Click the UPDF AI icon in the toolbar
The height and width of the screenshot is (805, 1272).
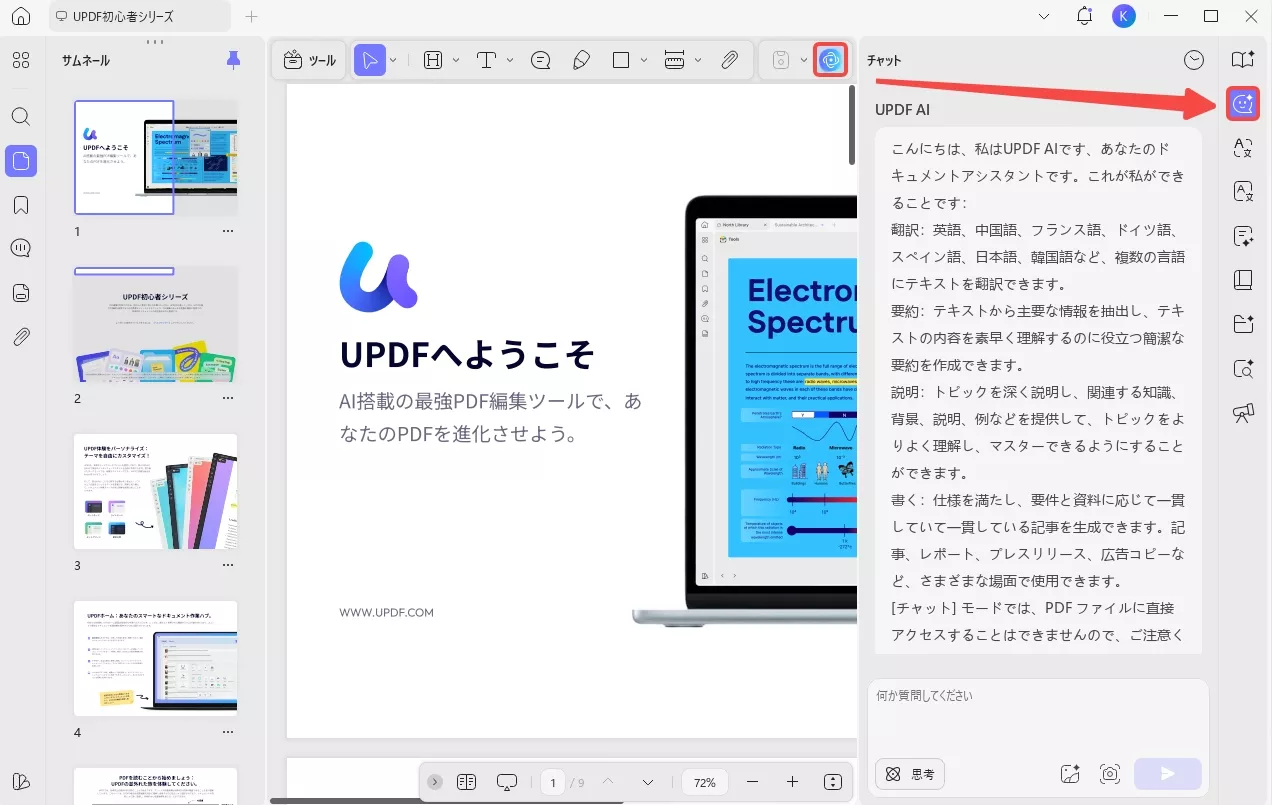tap(832, 60)
